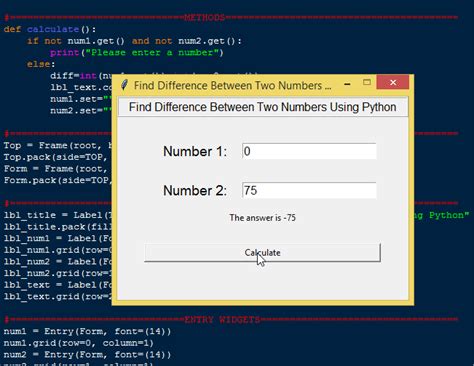474x366 pixels.
Task: Click 'def calculate():' line in code editor
Action: pyautogui.click(x=50, y=29)
